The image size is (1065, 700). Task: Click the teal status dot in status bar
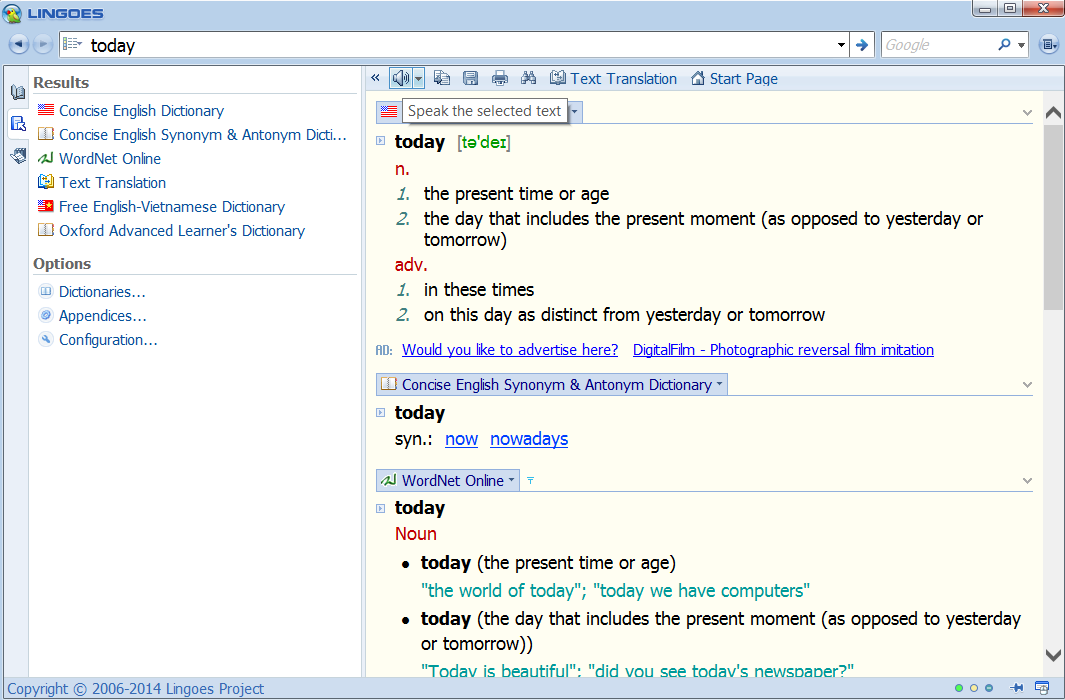point(989,688)
